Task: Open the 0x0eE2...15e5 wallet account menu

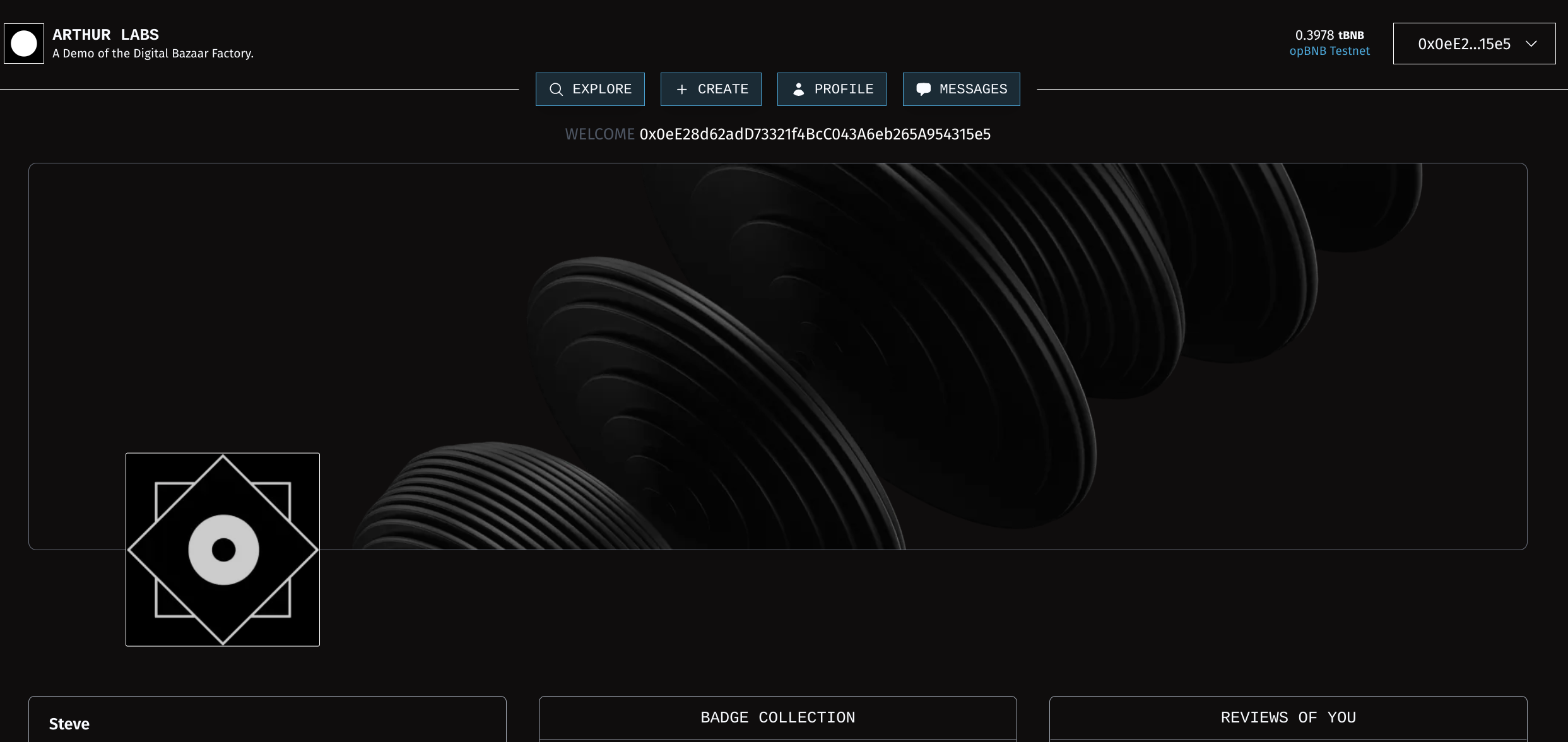Action: (1464, 44)
